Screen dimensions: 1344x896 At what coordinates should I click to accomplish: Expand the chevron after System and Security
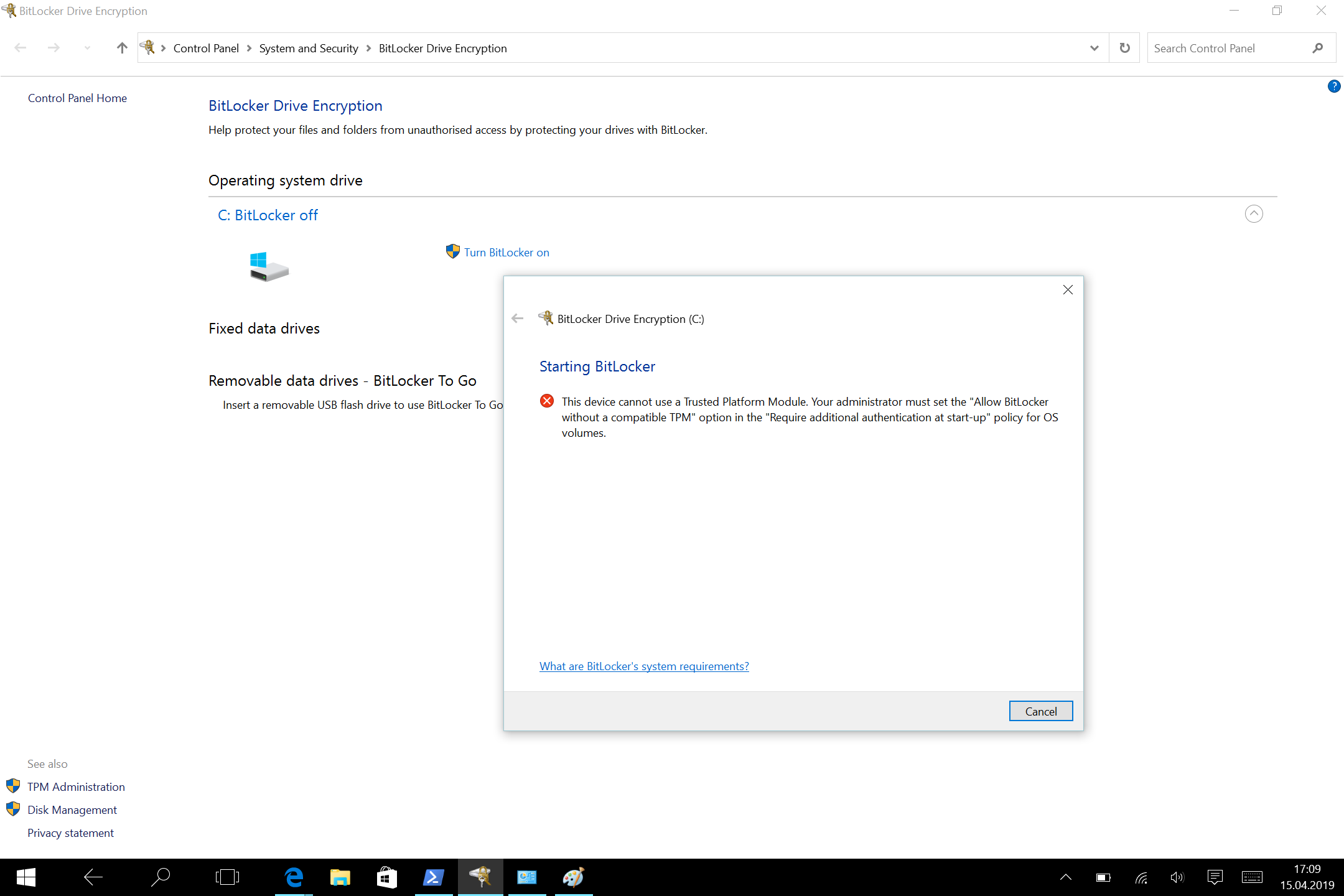point(368,49)
